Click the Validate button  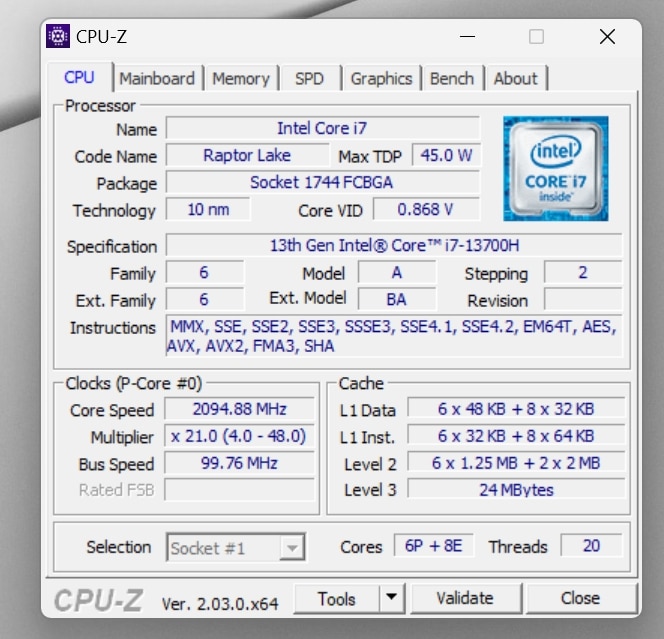[x=465, y=598]
